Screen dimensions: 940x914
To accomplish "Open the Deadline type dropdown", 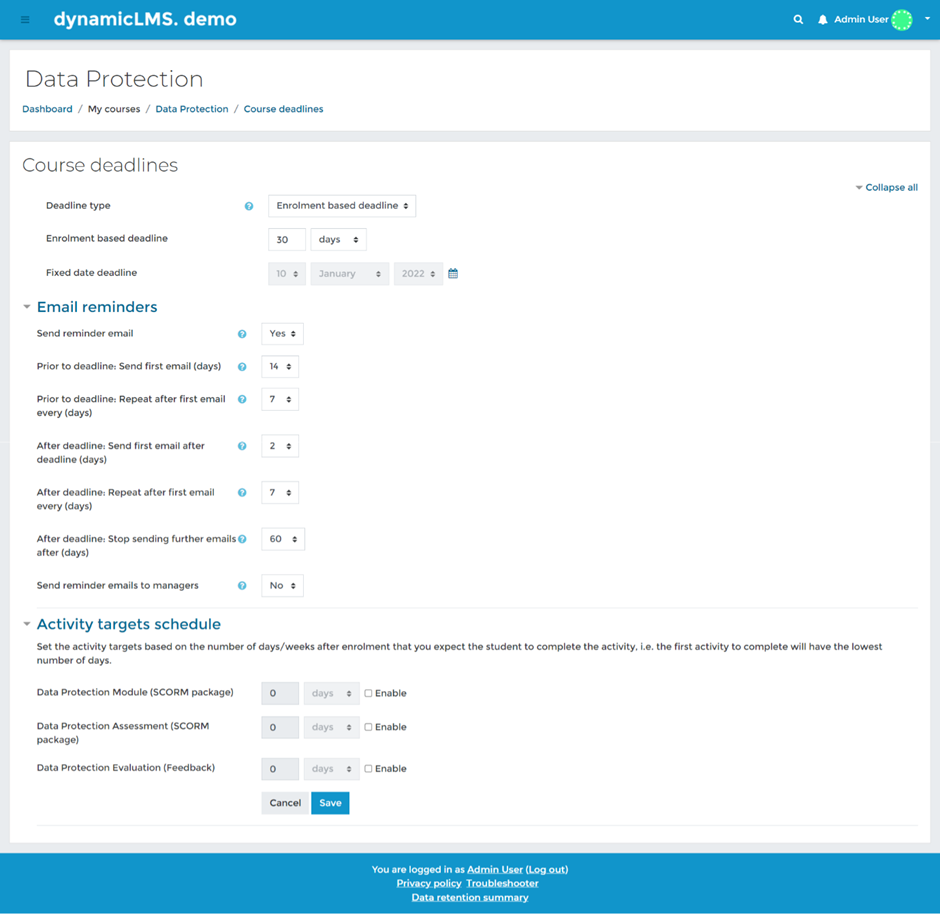I will pos(342,206).
